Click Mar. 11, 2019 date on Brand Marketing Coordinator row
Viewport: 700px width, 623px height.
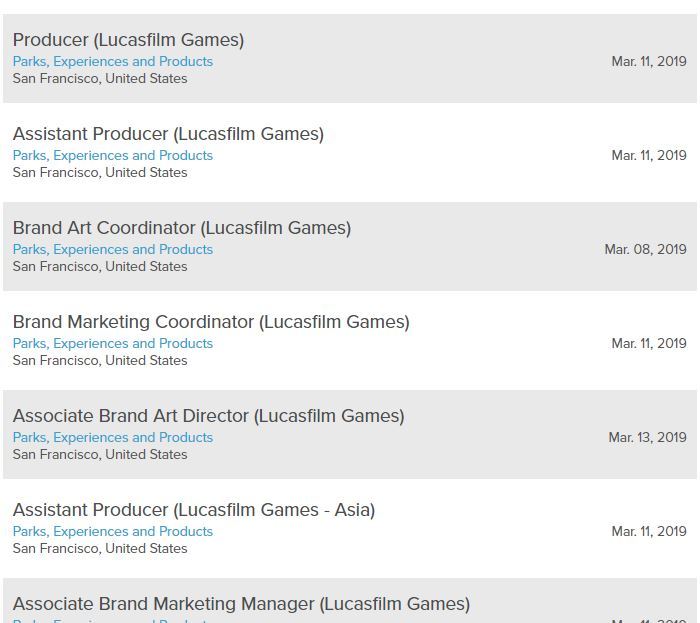[x=649, y=344]
